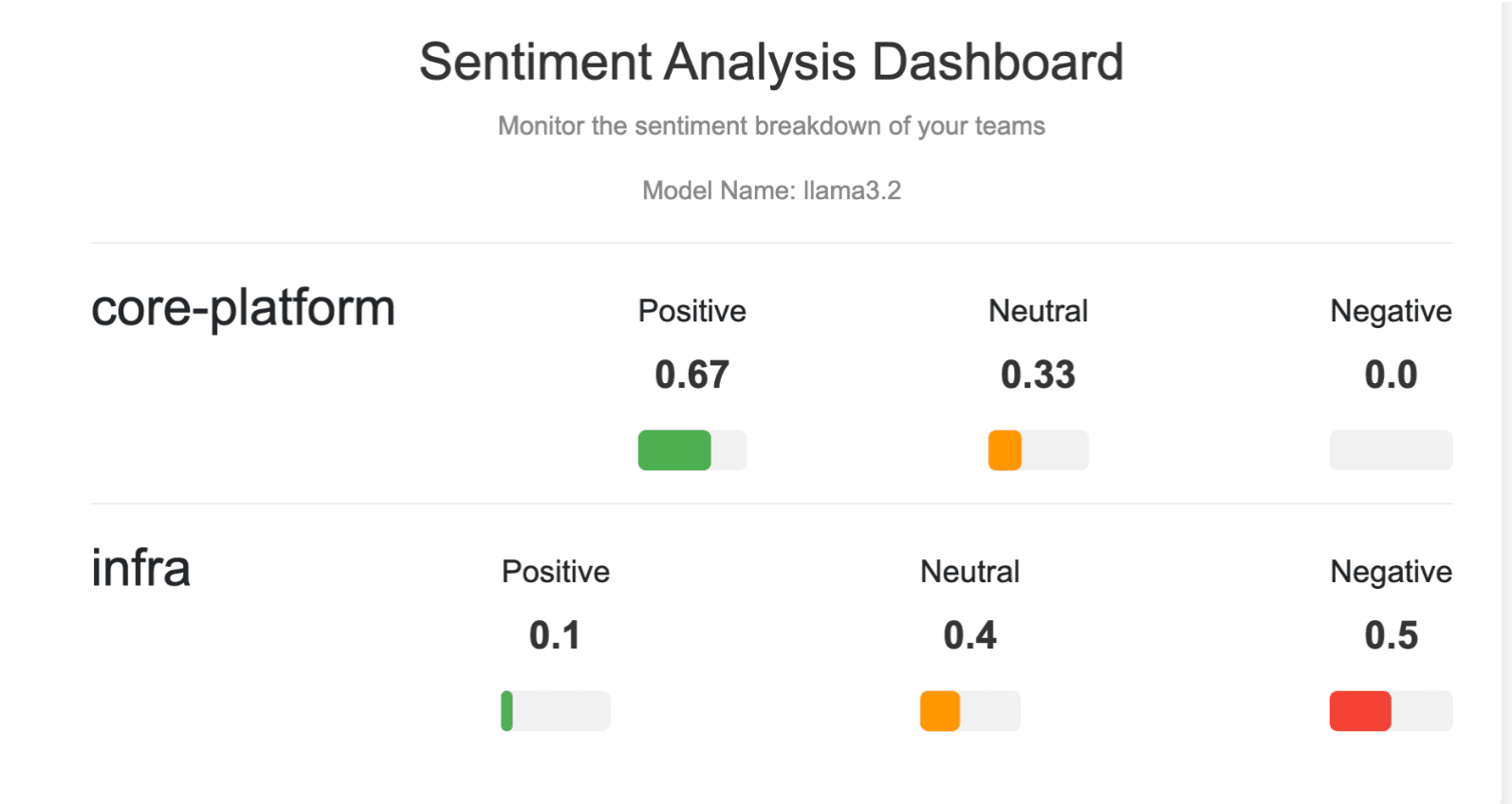Screen dimensions: 1512x804
Task: Click the Model Name llama3.2 label
Action: click(x=771, y=191)
